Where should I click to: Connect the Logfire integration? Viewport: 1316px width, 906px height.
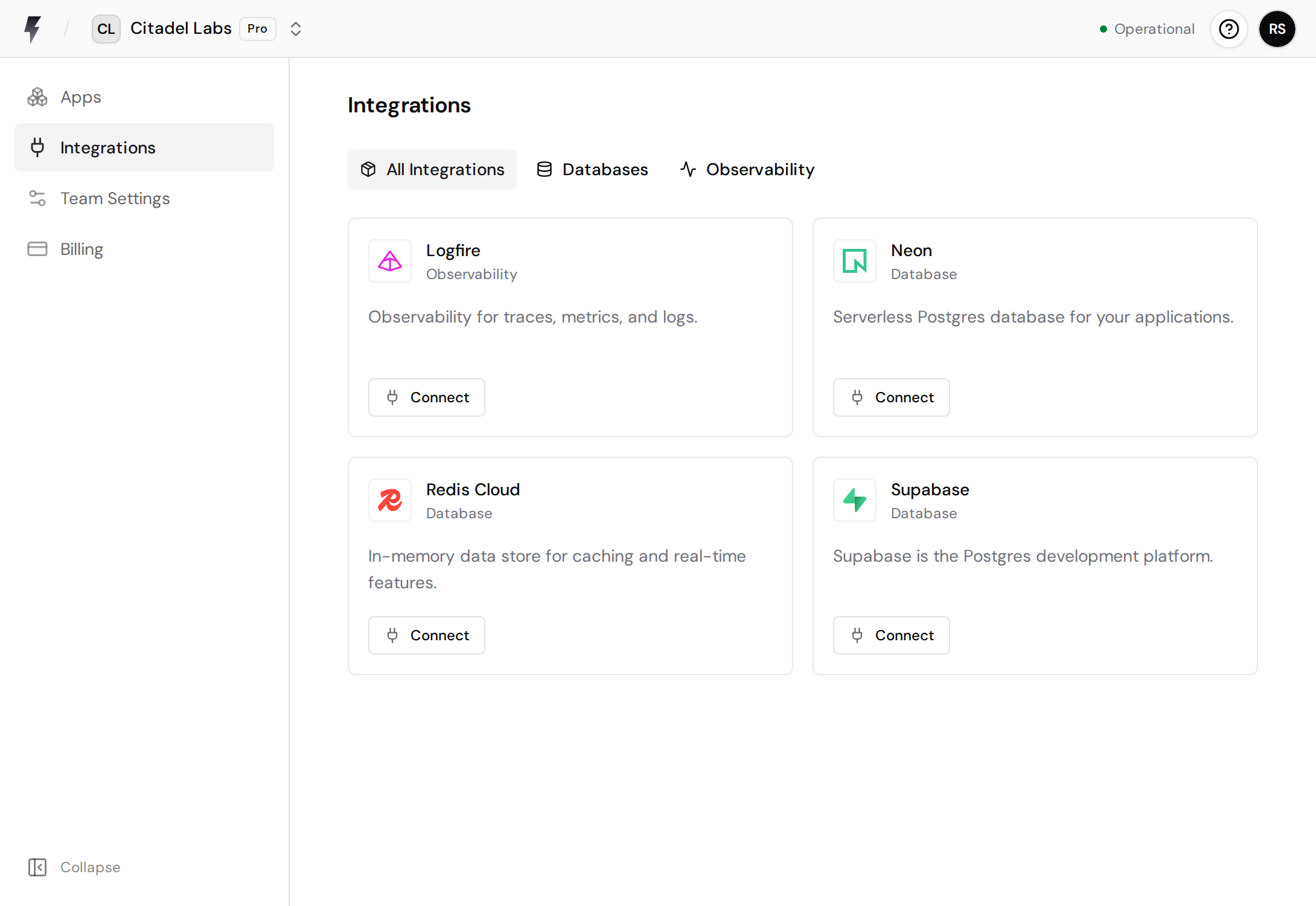point(427,397)
